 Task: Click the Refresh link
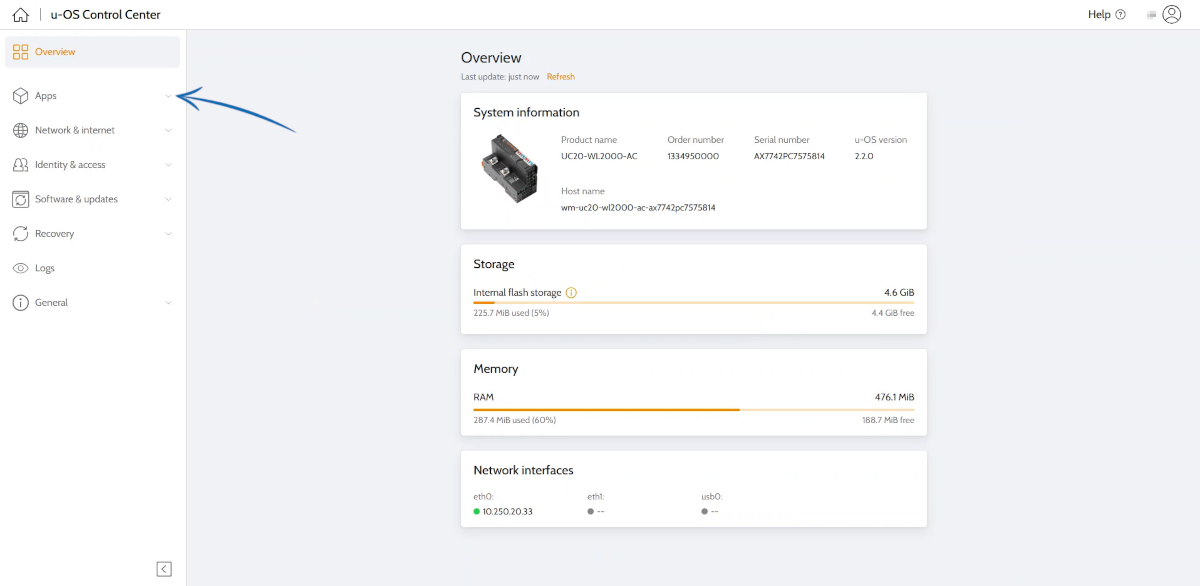(x=561, y=77)
